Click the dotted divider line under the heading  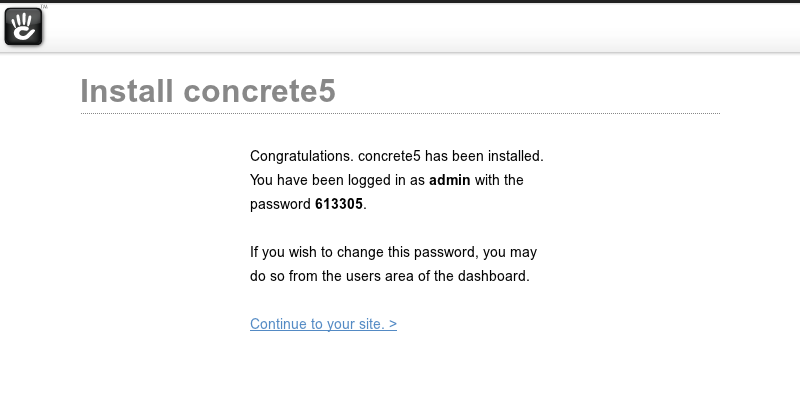[x=400, y=113]
